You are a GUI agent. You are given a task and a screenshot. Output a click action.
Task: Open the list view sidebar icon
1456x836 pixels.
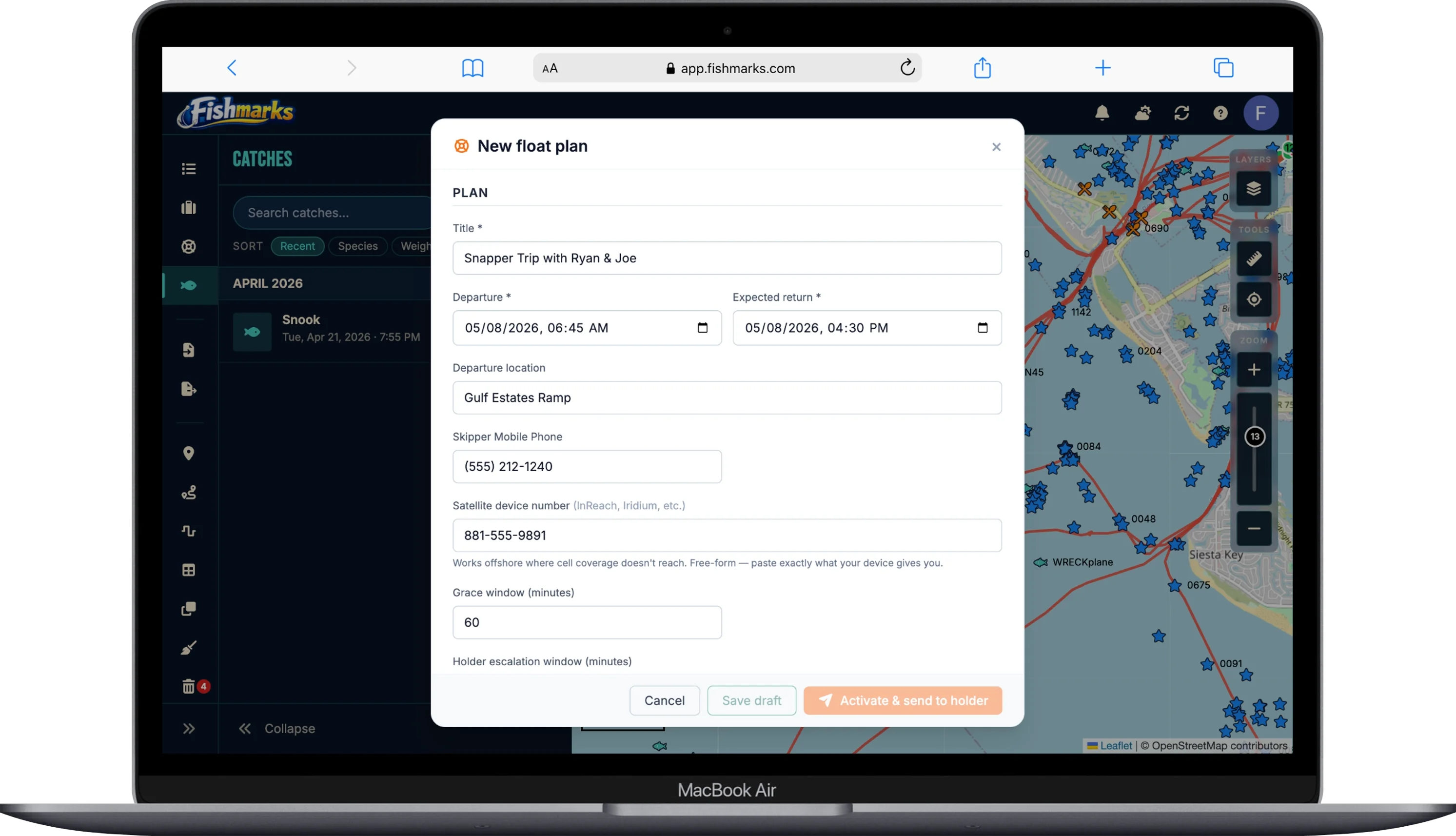[x=189, y=169]
